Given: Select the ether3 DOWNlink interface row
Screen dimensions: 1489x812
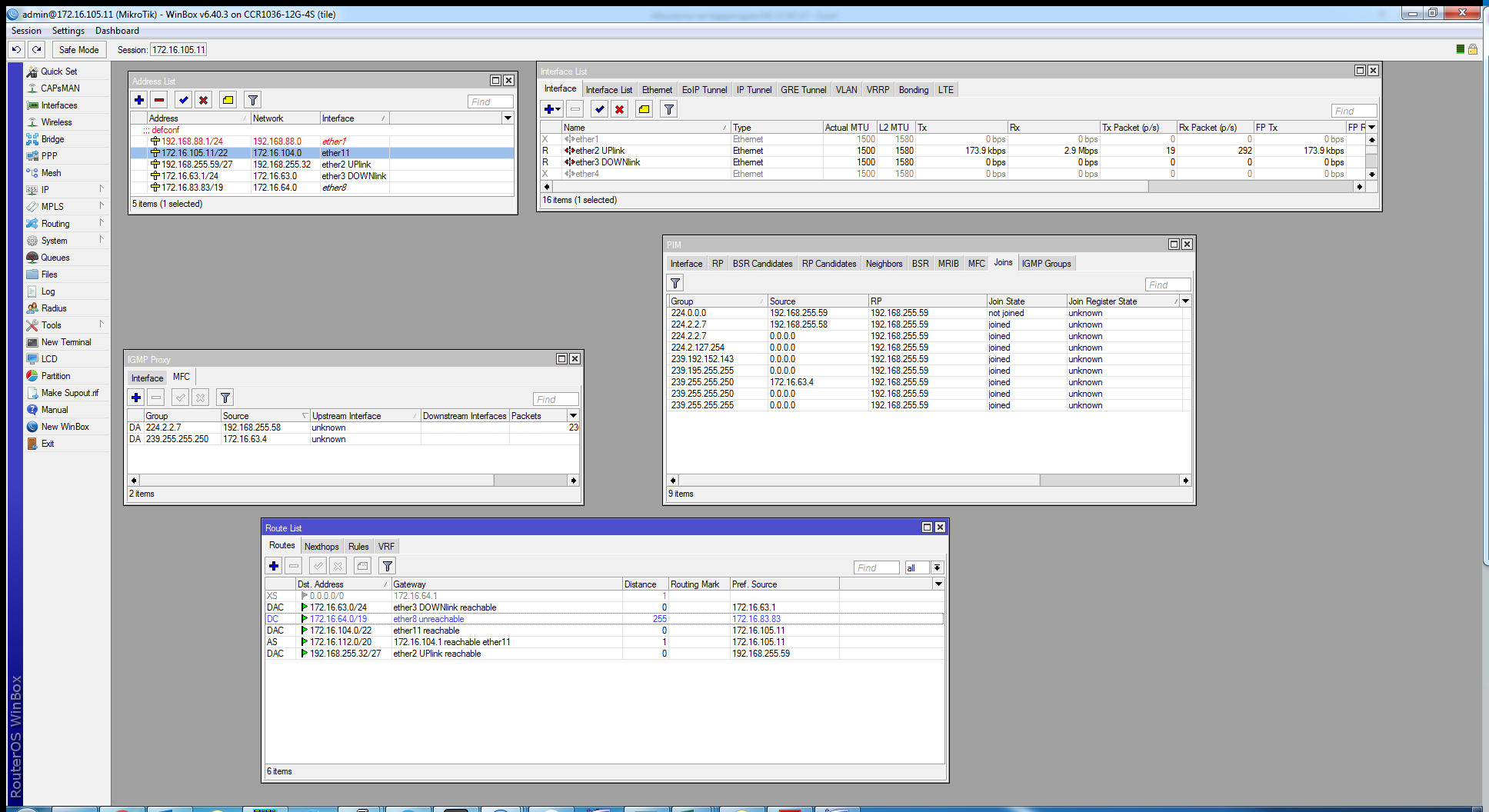Looking at the screenshot, I should [608, 162].
